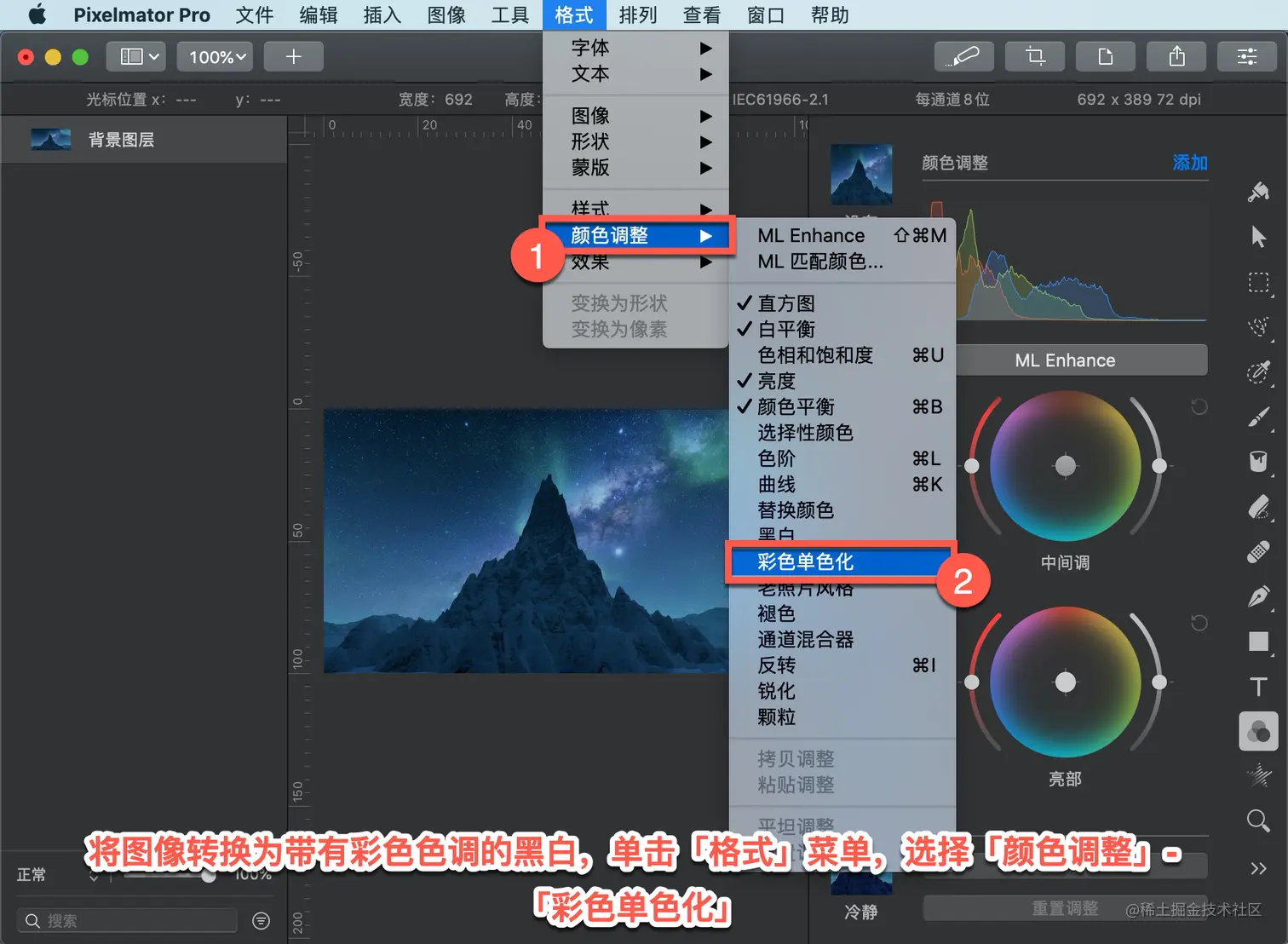This screenshot has height=944, width=1288.
Task: Select the Paint brush tool
Action: coord(1258,417)
